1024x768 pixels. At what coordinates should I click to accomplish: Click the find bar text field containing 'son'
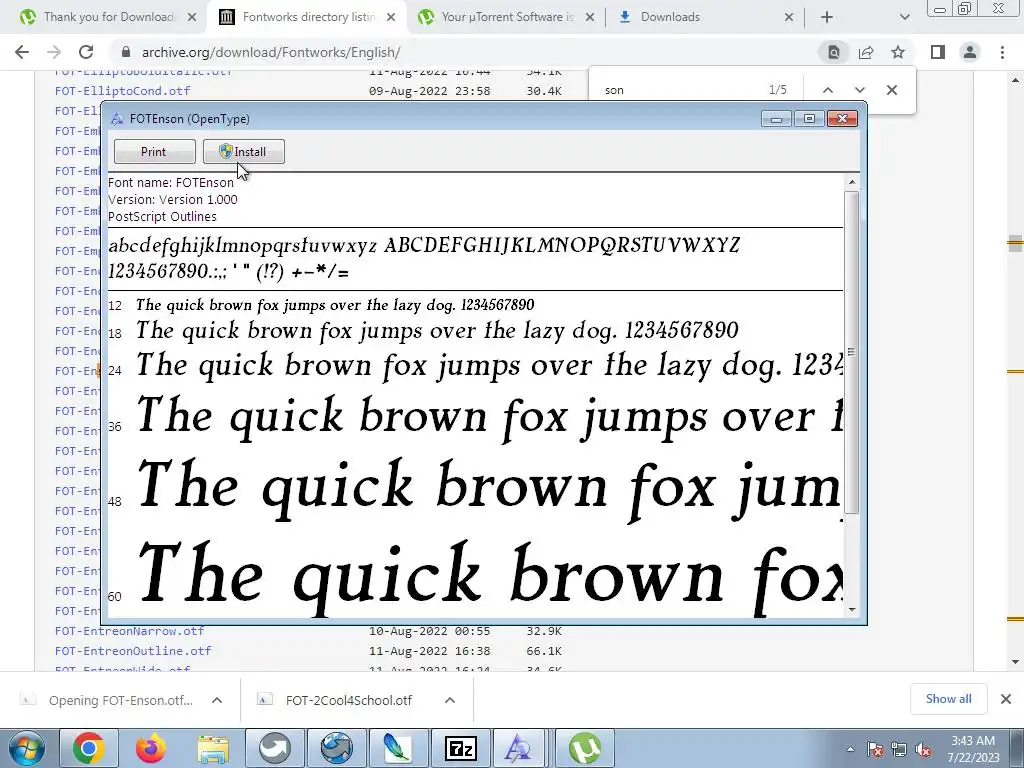679,90
